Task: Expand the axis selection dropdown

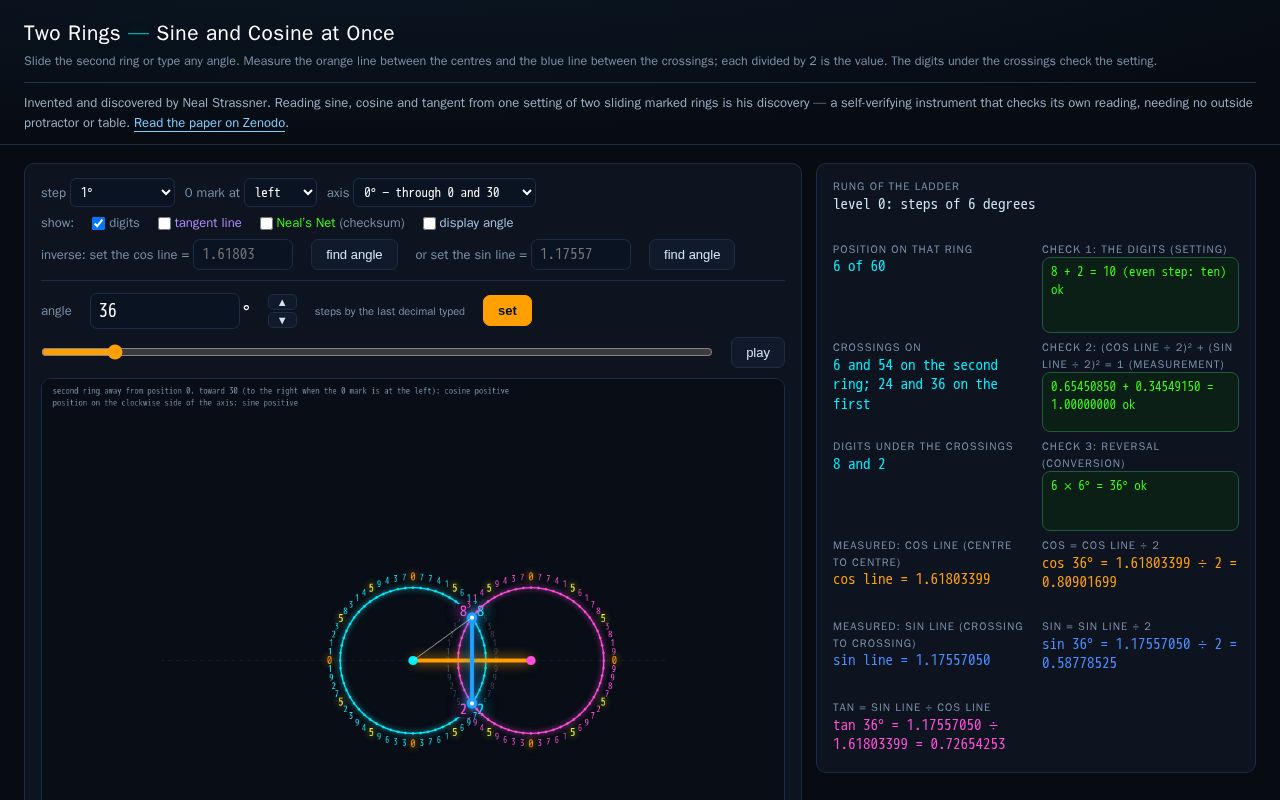Action: [x=444, y=192]
